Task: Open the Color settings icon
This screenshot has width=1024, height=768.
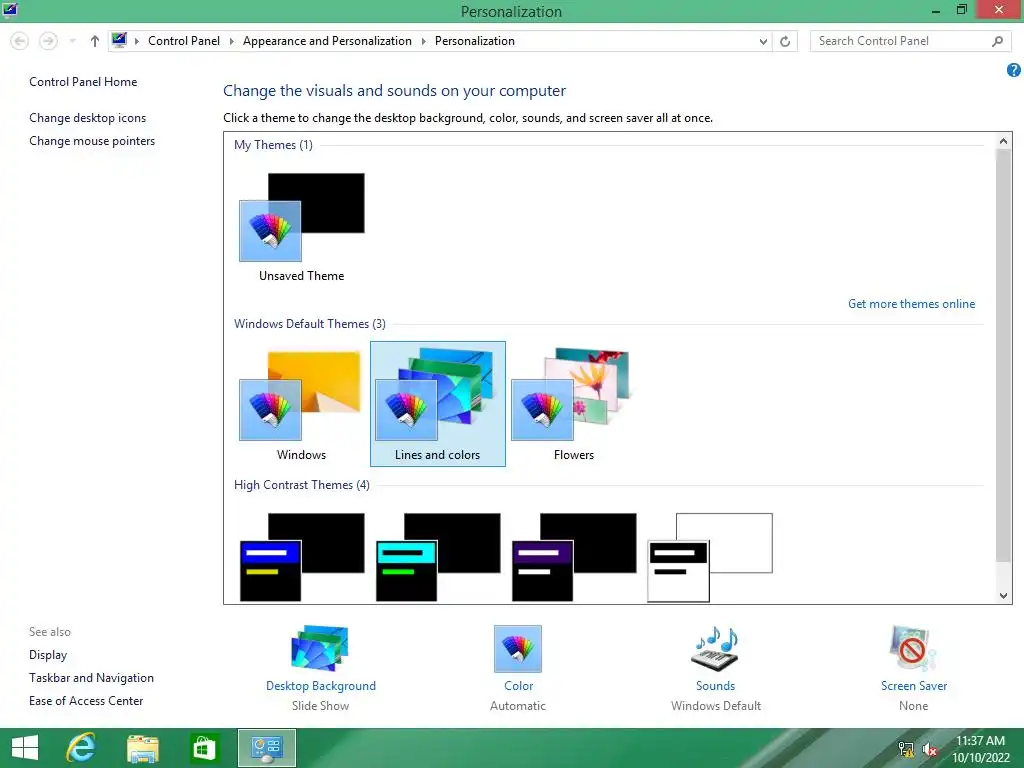Action: click(518, 648)
